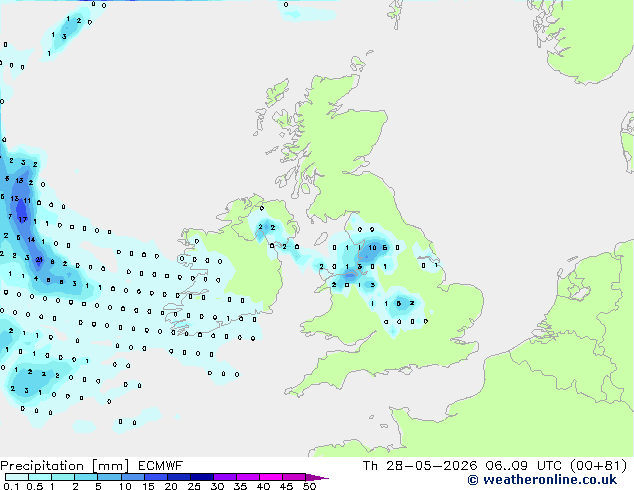Click the map value '17' over Atlantic
This screenshot has width=634, height=490.
pyautogui.click(x=23, y=220)
